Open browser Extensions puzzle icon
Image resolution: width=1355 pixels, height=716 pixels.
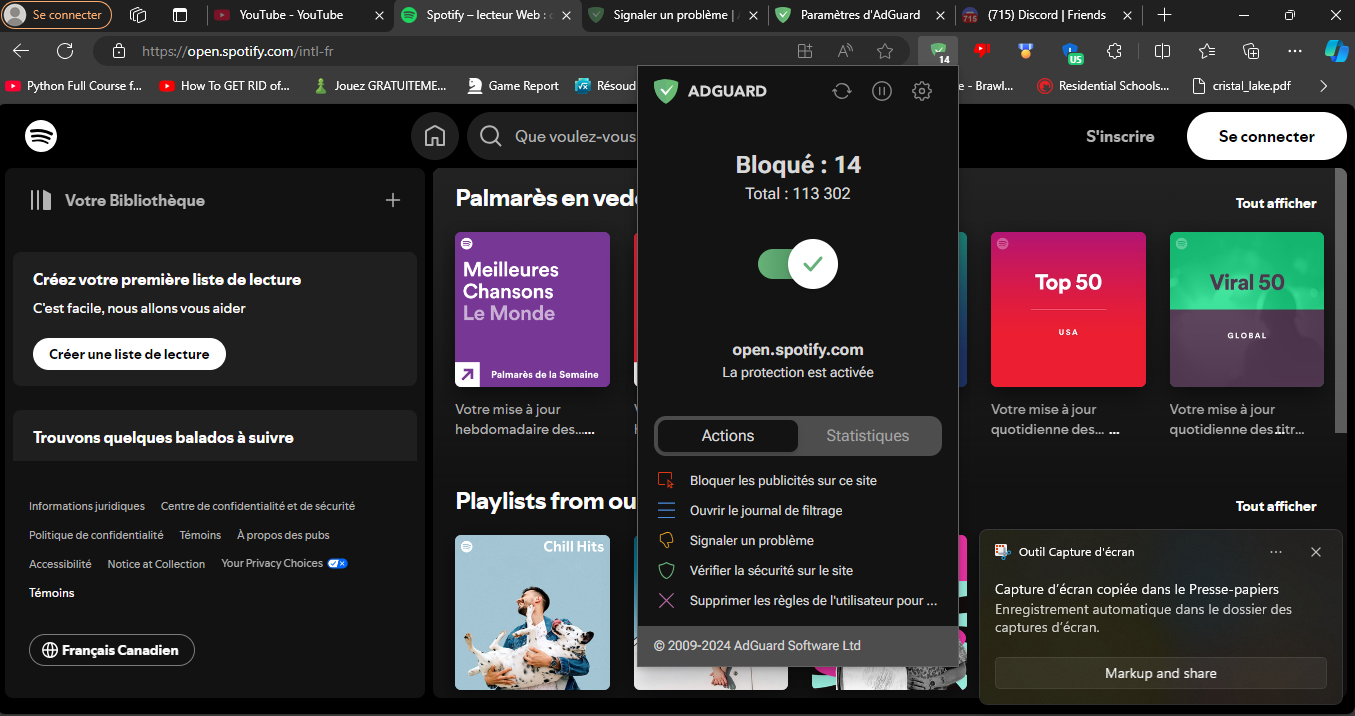(x=1114, y=51)
